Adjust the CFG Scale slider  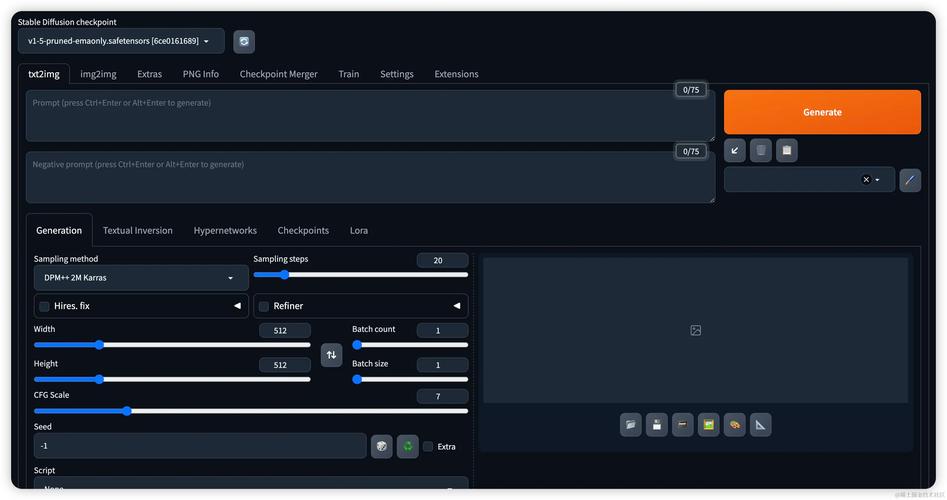(251, 411)
